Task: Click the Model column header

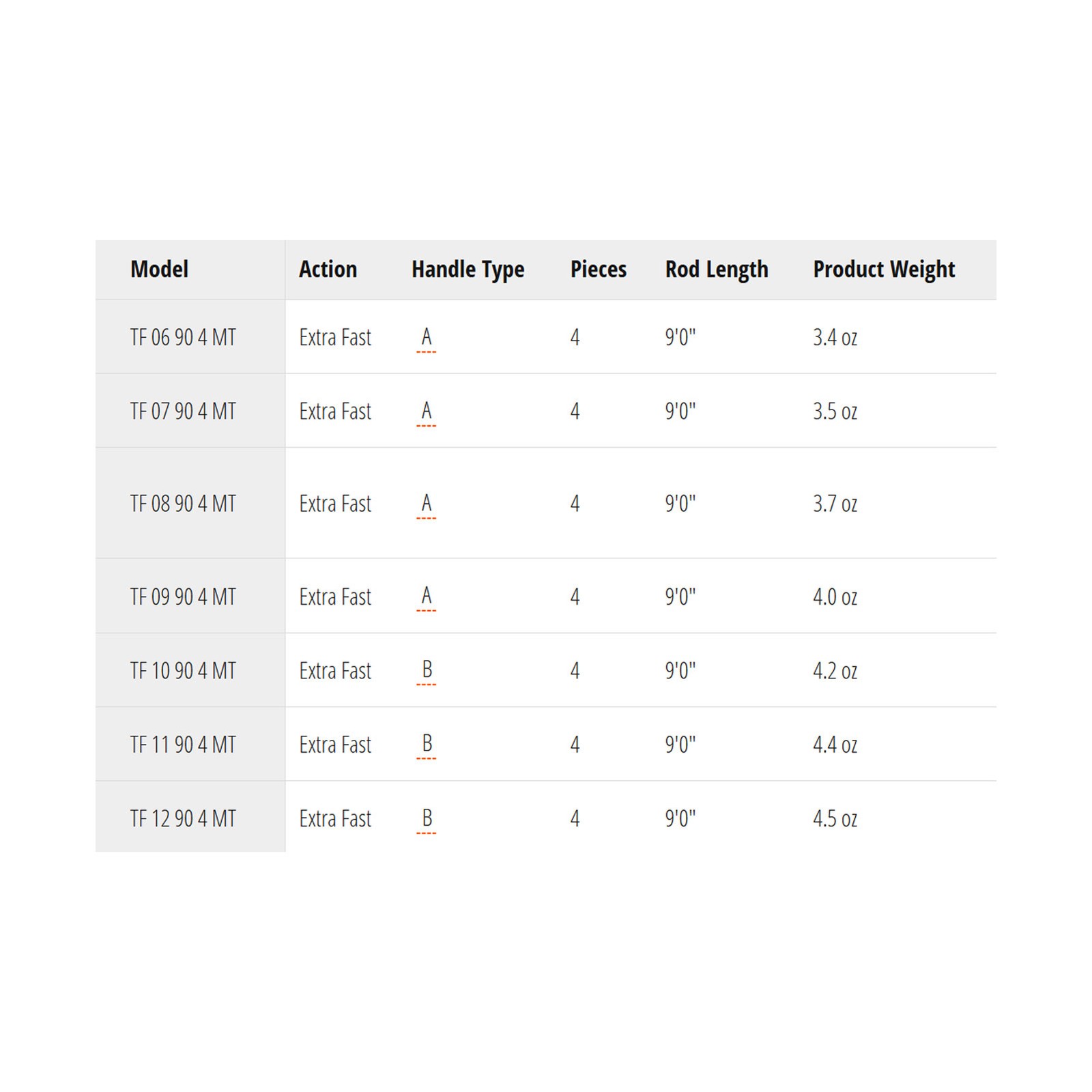Action: (159, 269)
